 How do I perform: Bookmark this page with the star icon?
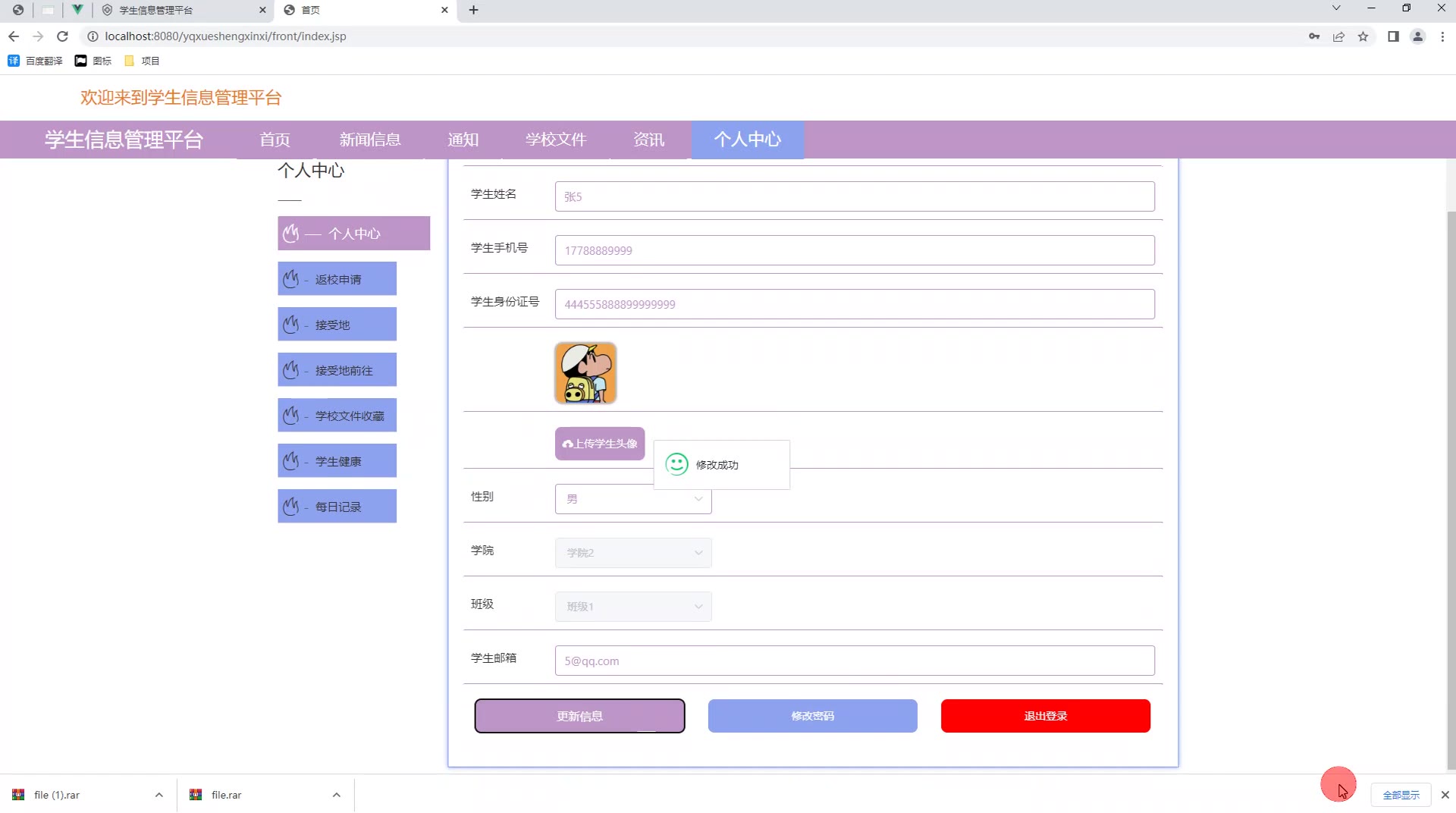[x=1363, y=36]
